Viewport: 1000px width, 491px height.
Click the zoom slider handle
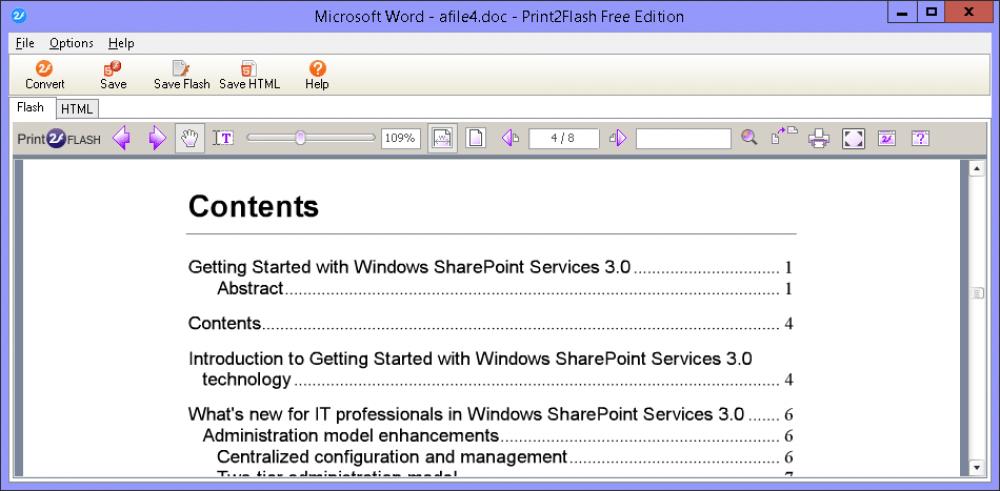[300, 138]
